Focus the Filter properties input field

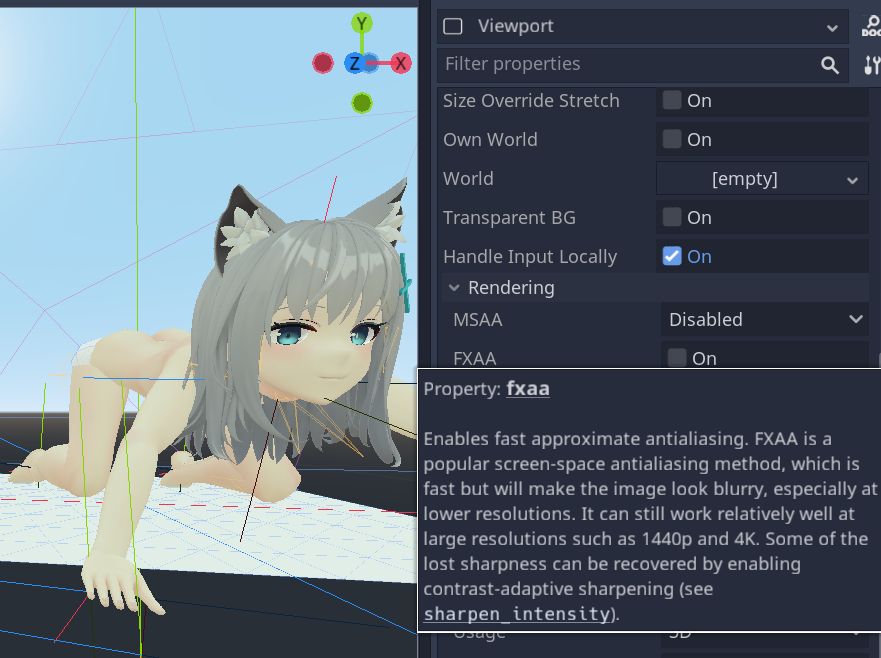click(x=629, y=64)
